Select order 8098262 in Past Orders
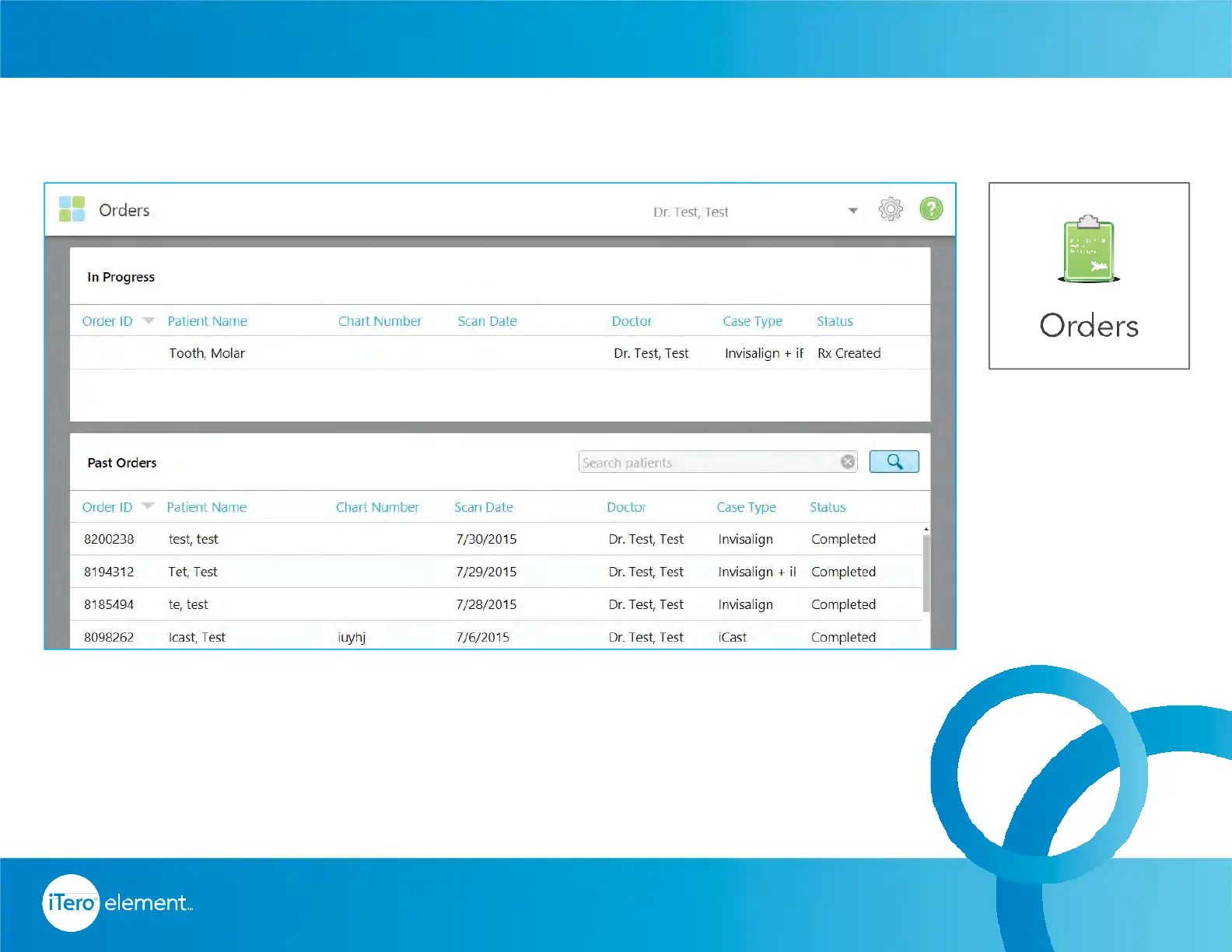This screenshot has width=1232, height=952. 496,635
